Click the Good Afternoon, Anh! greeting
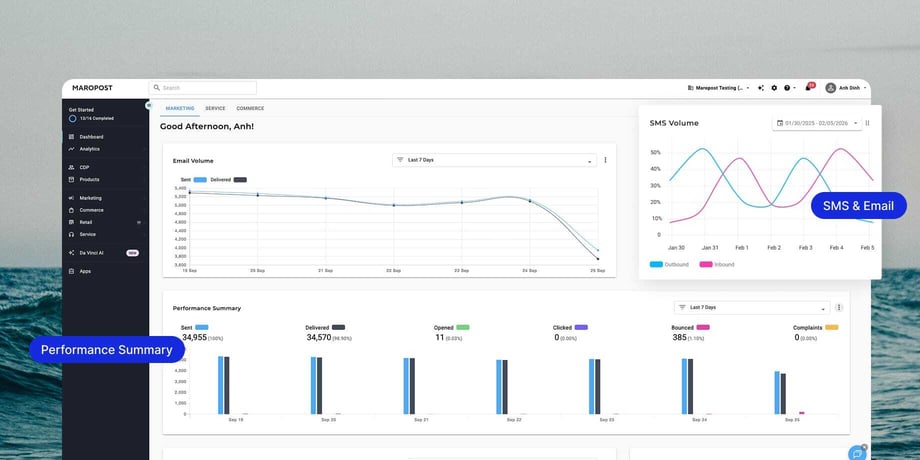This screenshot has height=460, width=920. [207, 126]
